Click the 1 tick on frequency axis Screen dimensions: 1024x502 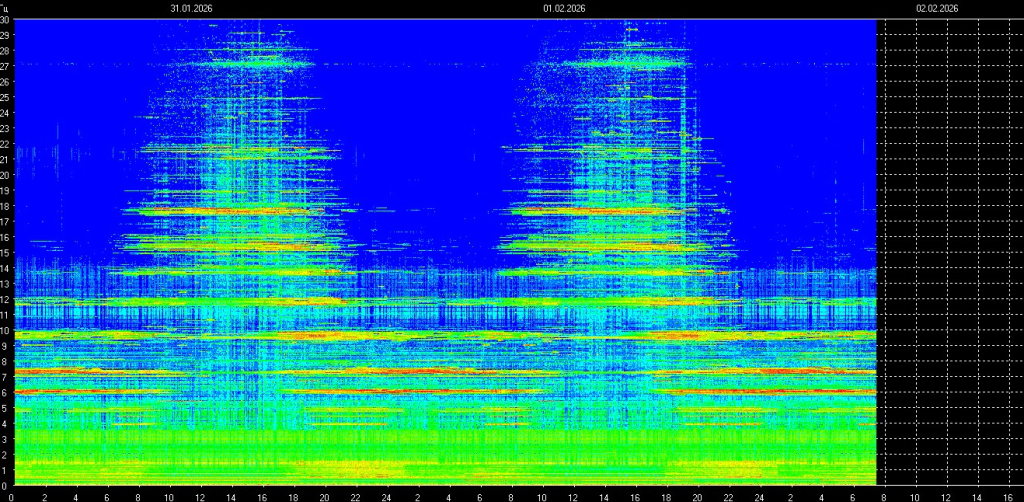[x=5, y=470]
